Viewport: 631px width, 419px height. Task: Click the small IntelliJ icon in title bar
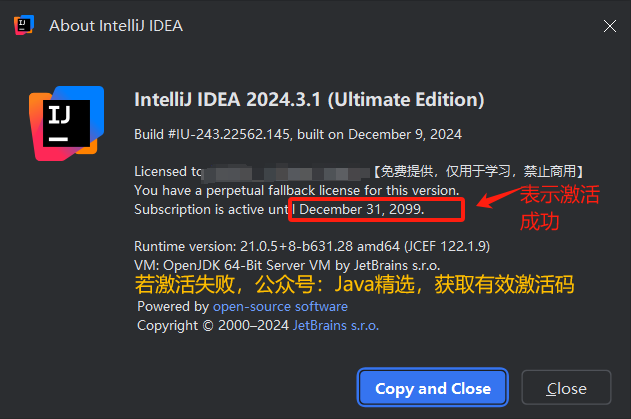24,25
